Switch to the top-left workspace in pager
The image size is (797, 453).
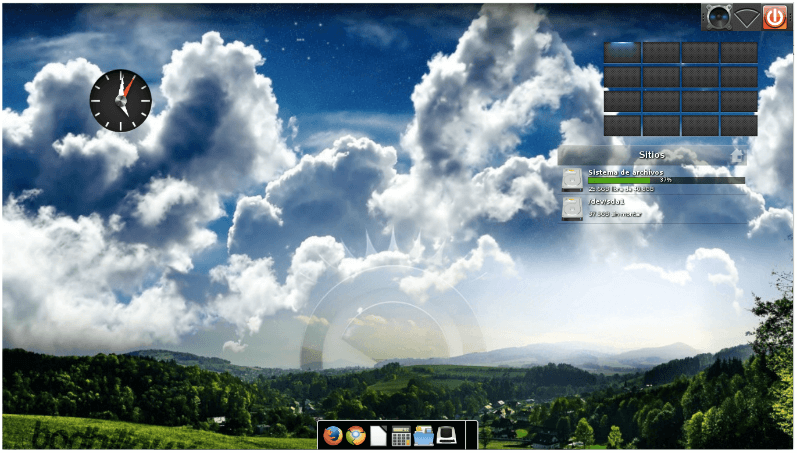pos(622,52)
